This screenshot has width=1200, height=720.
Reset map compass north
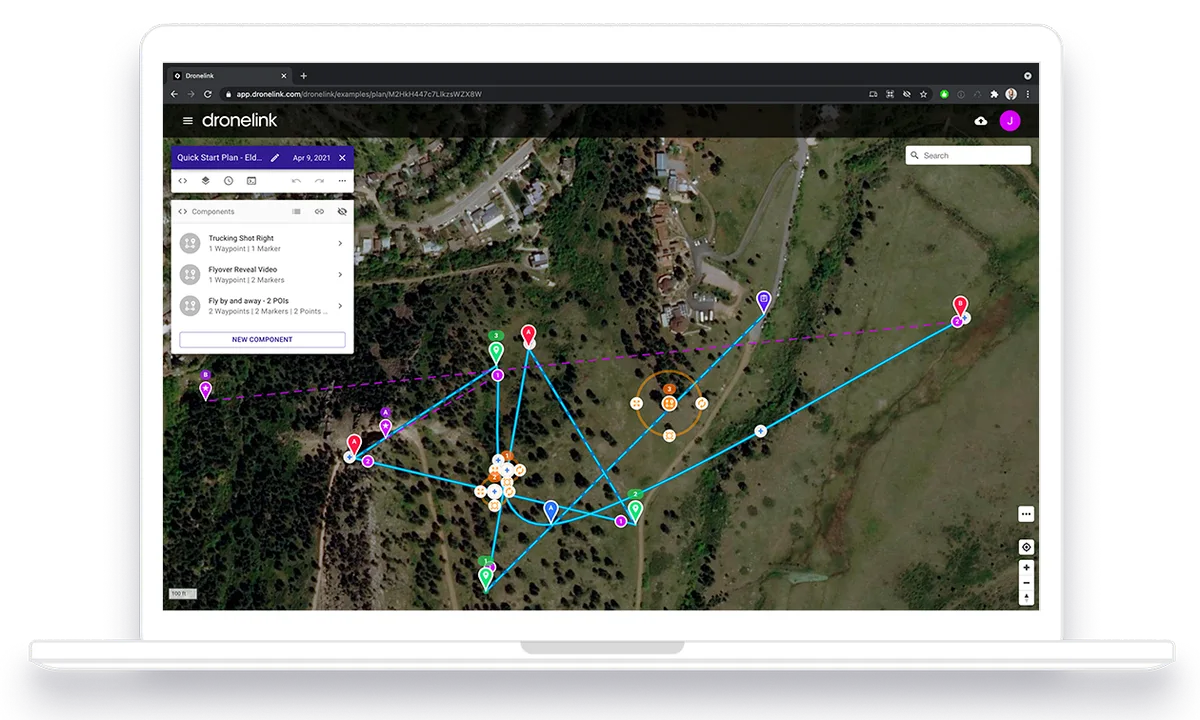(1026, 598)
